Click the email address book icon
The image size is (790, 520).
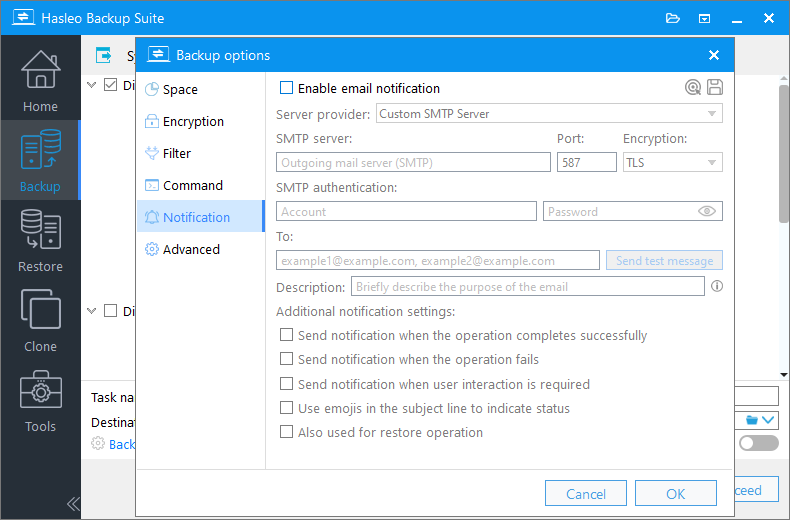point(693,87)
